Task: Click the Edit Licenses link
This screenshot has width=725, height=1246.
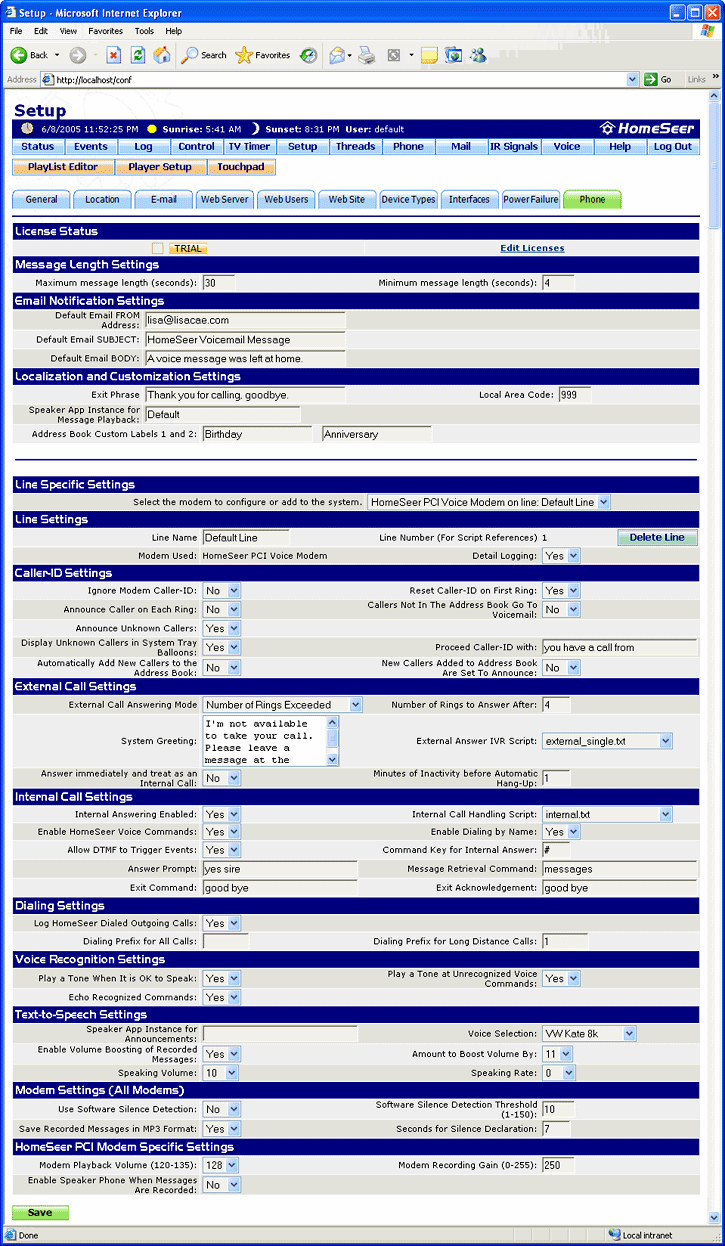Action: 532,248
